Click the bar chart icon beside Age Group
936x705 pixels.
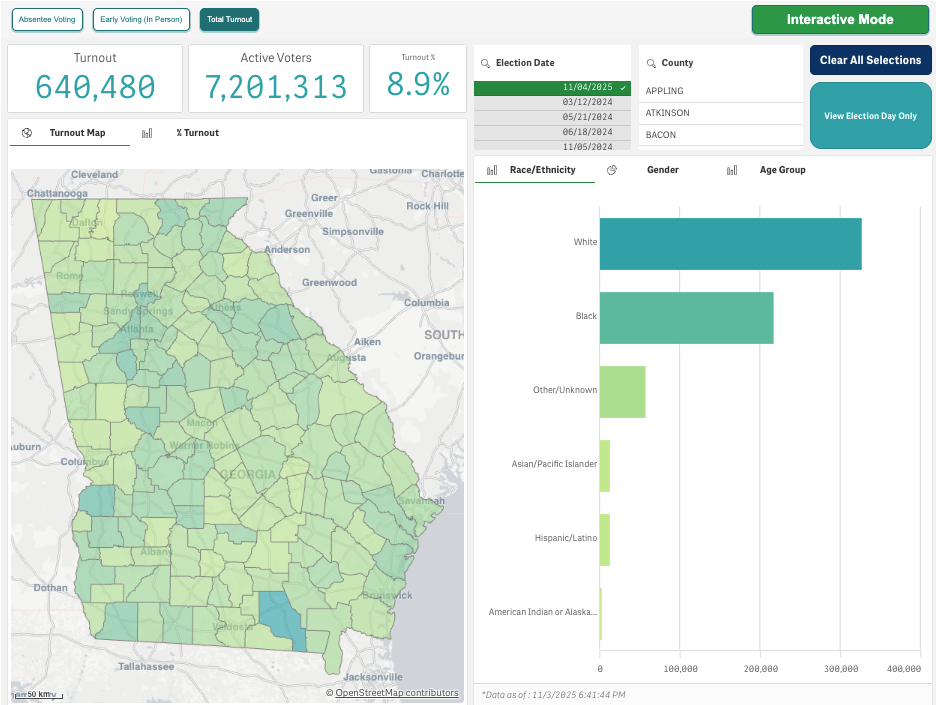(x=732, y=170)
